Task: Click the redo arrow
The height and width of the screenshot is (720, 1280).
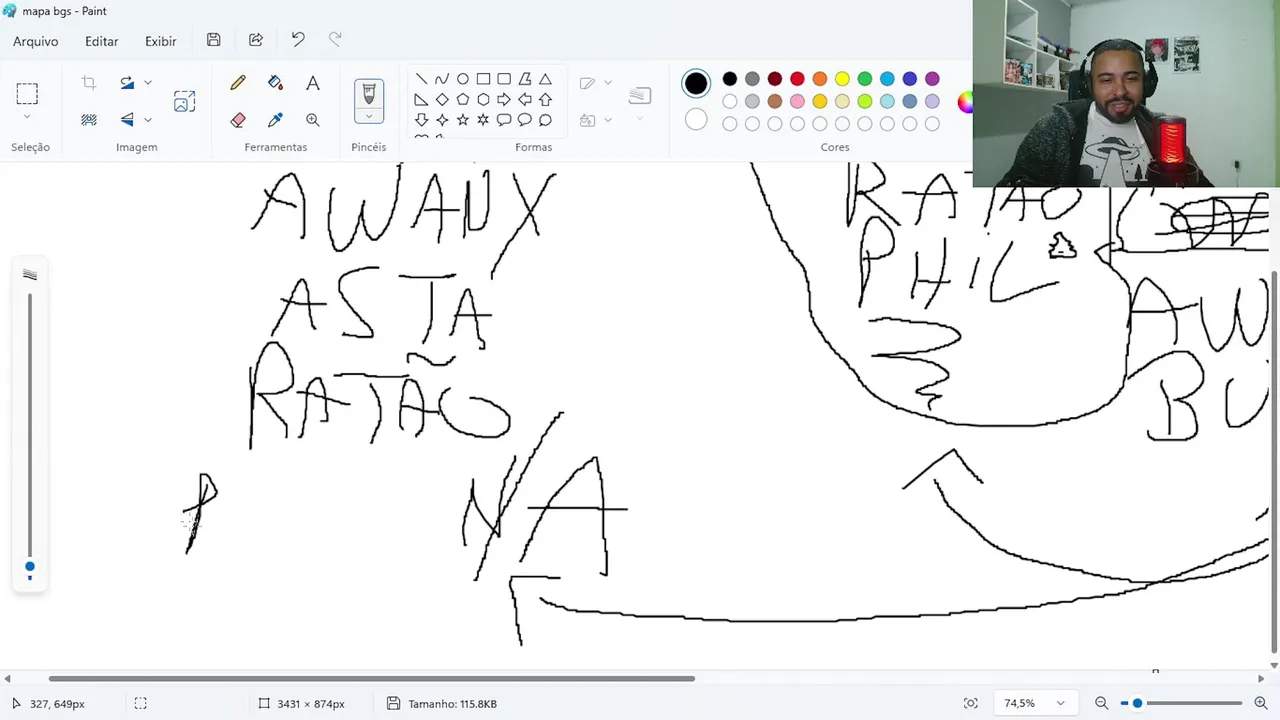Action: (335, 40)
